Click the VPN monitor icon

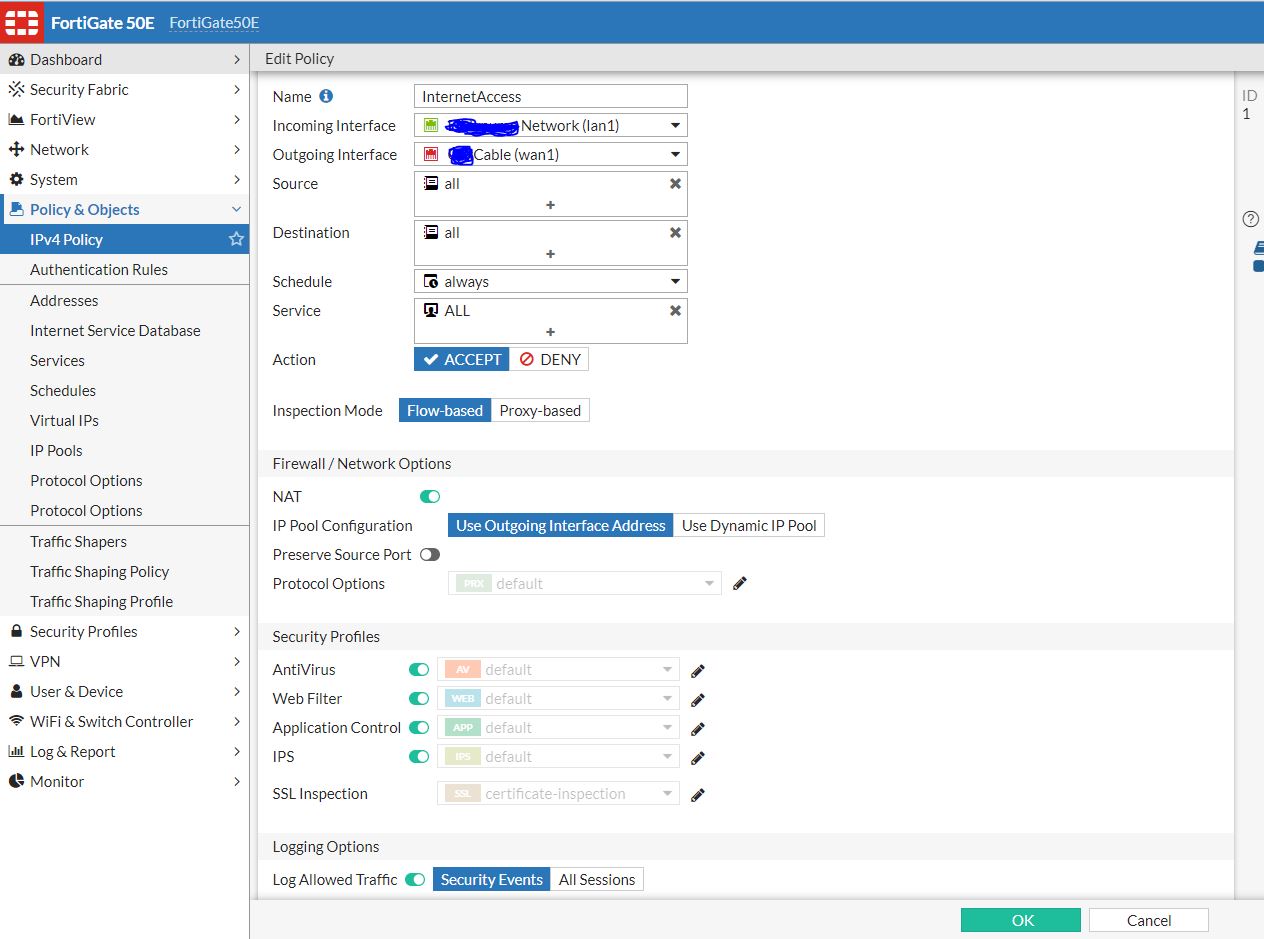(x=16, y=662)
